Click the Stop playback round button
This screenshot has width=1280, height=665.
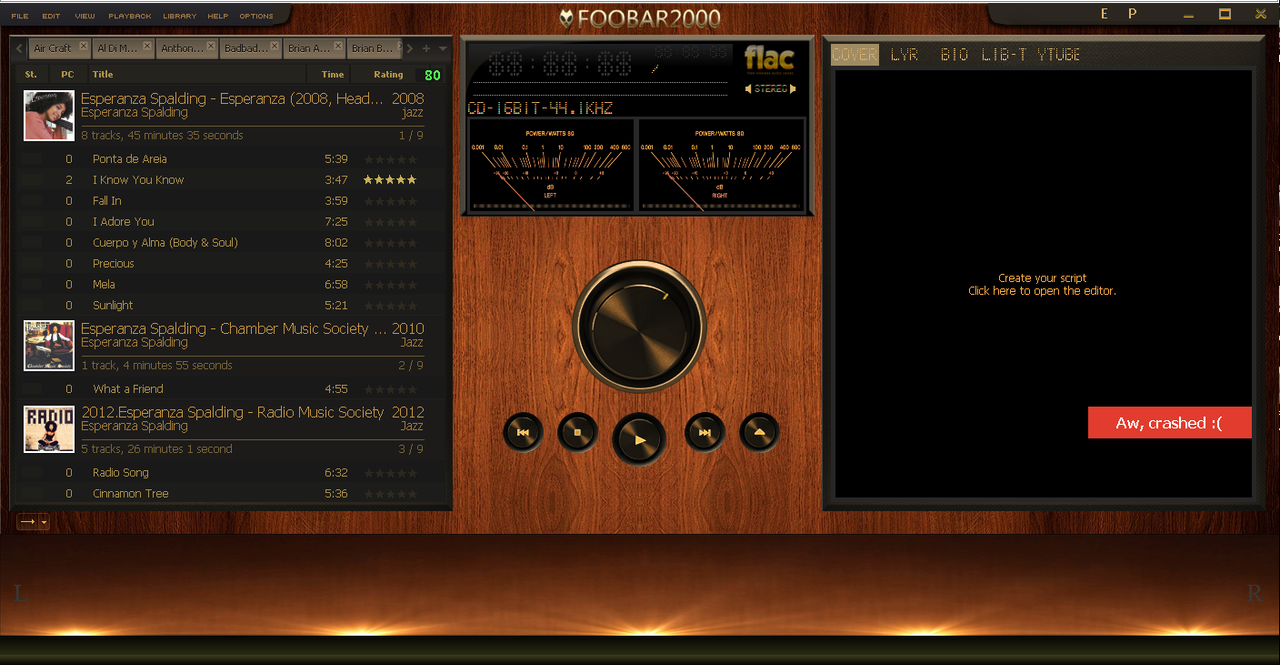click(577, 433)
